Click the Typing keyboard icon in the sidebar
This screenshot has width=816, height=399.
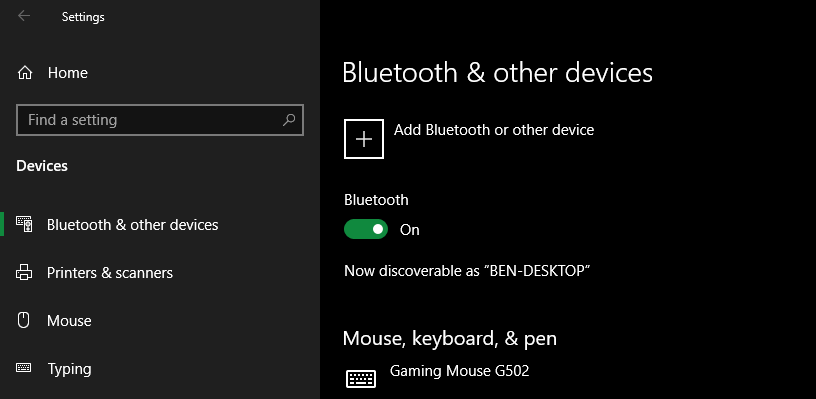click(24, 368)
